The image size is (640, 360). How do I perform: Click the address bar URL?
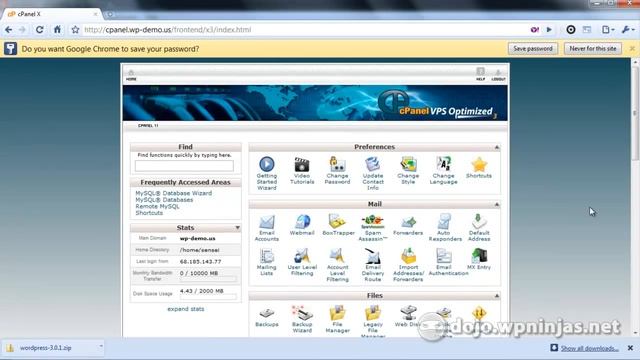[167, 29]
